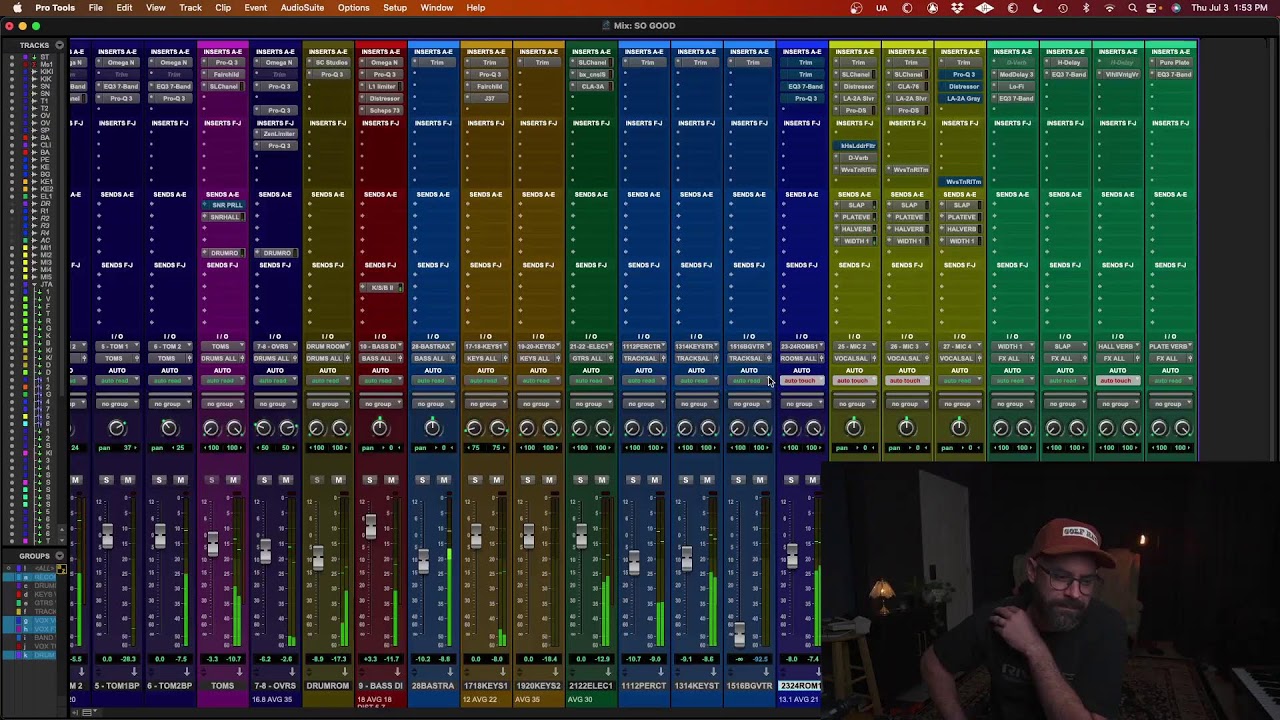This screenshot has height=720, width=1280.
Task: Click the UA menu bar icon
Action: click(881, 8)
